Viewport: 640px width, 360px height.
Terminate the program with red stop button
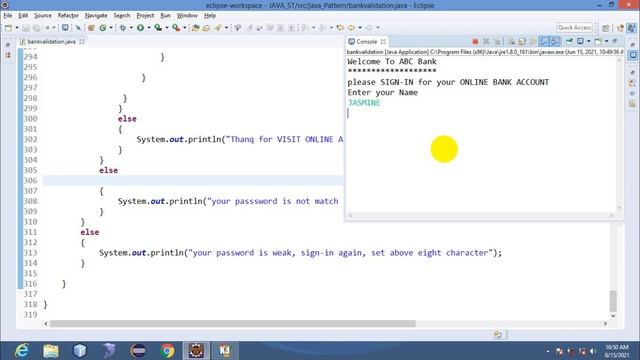[475, 42]
